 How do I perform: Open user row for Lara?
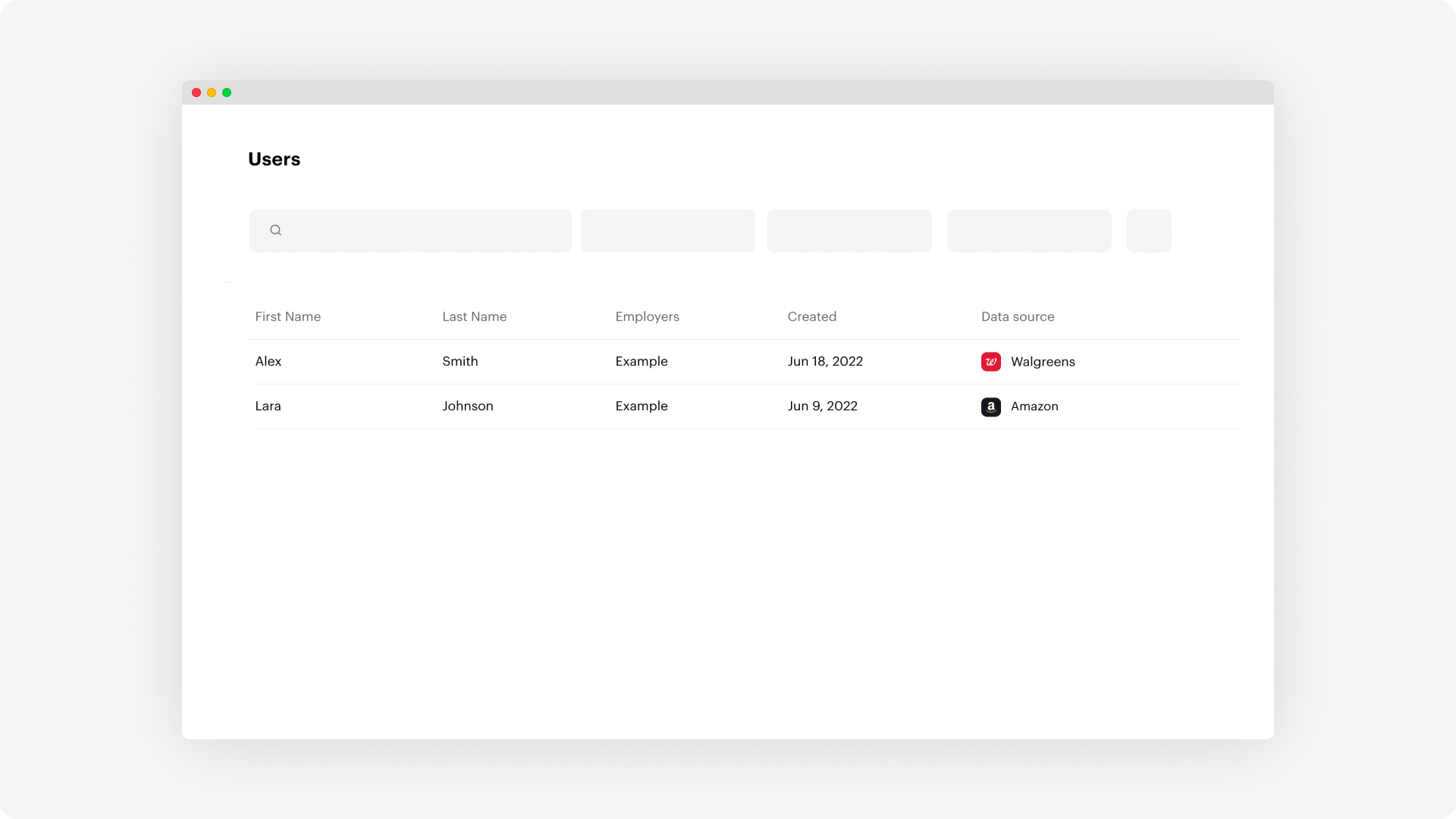coord(268,406)
